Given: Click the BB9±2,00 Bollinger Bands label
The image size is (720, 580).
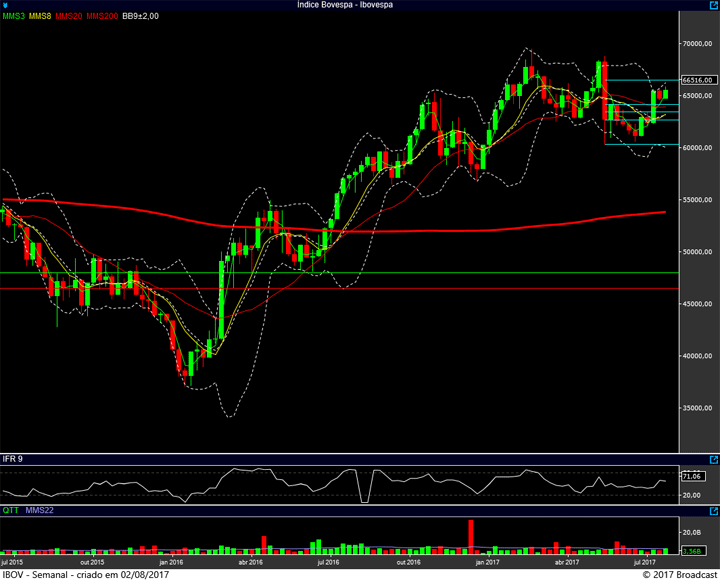Looking at the screenshot, I should (140, 16).
